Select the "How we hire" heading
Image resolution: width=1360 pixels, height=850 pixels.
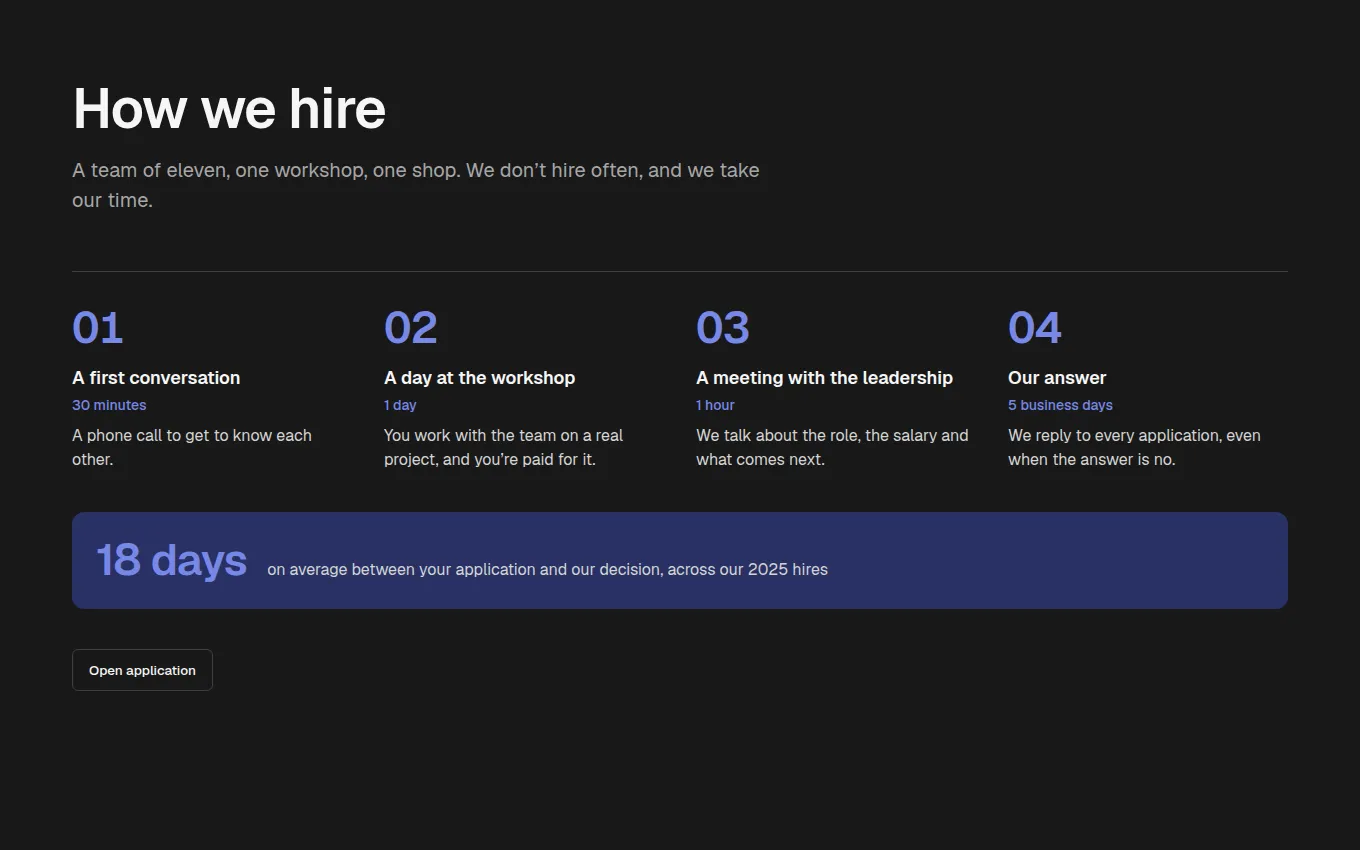(229, 108)
